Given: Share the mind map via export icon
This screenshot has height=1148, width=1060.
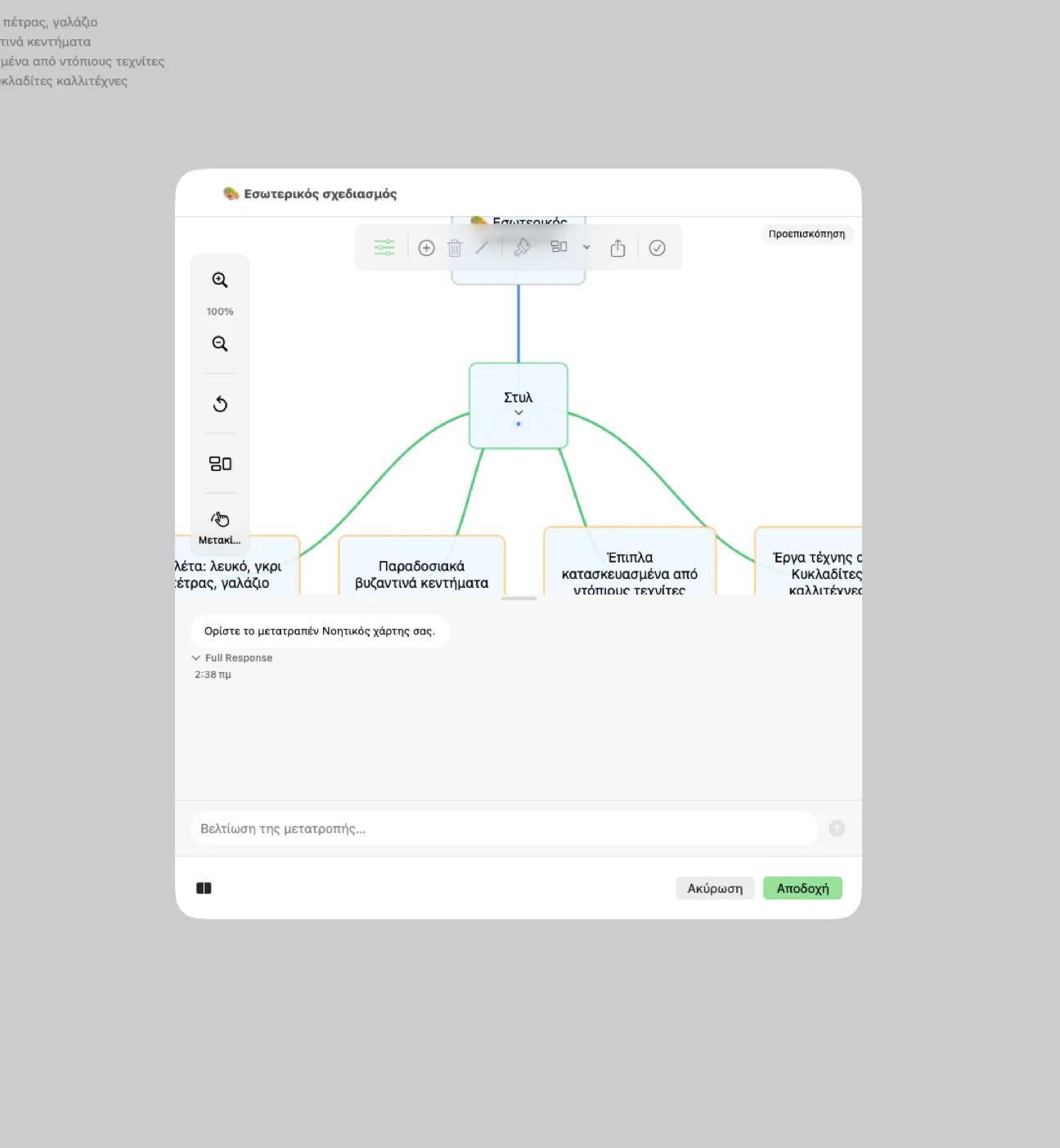Looking at the screenshot, I should tap(618, 248).
